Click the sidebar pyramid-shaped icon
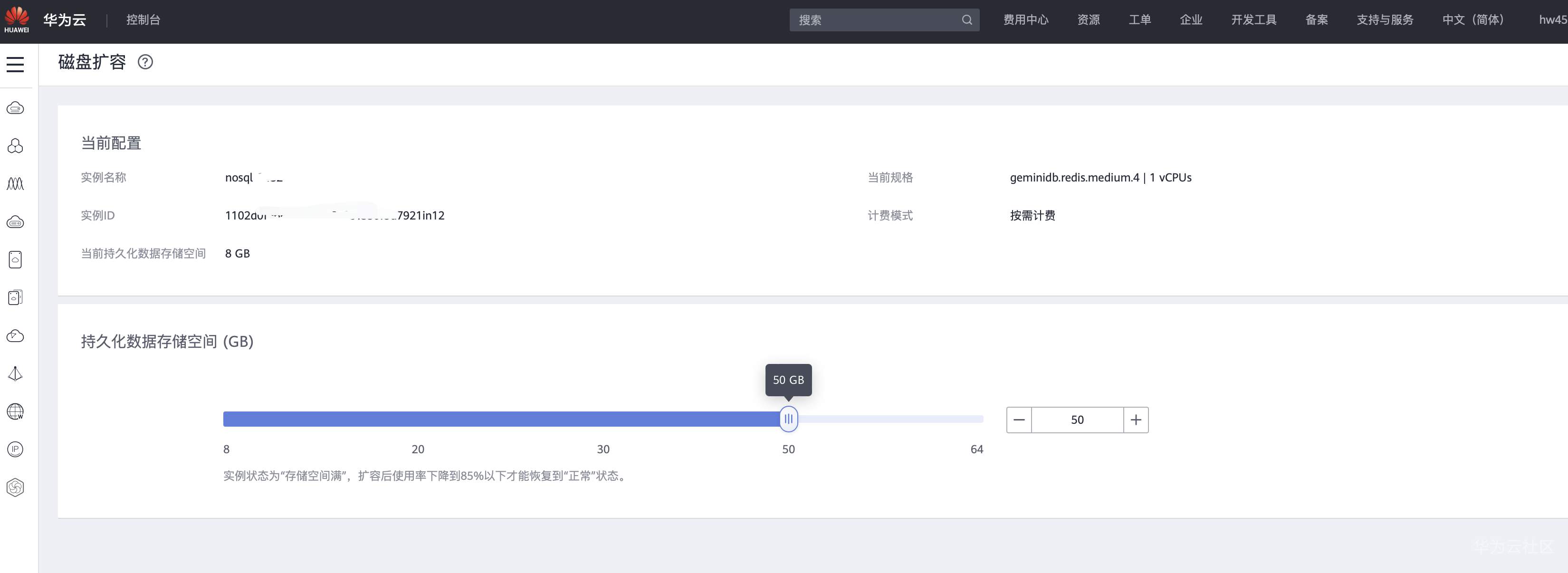This screenshot has height=573, width=1568. coord(15,373)
